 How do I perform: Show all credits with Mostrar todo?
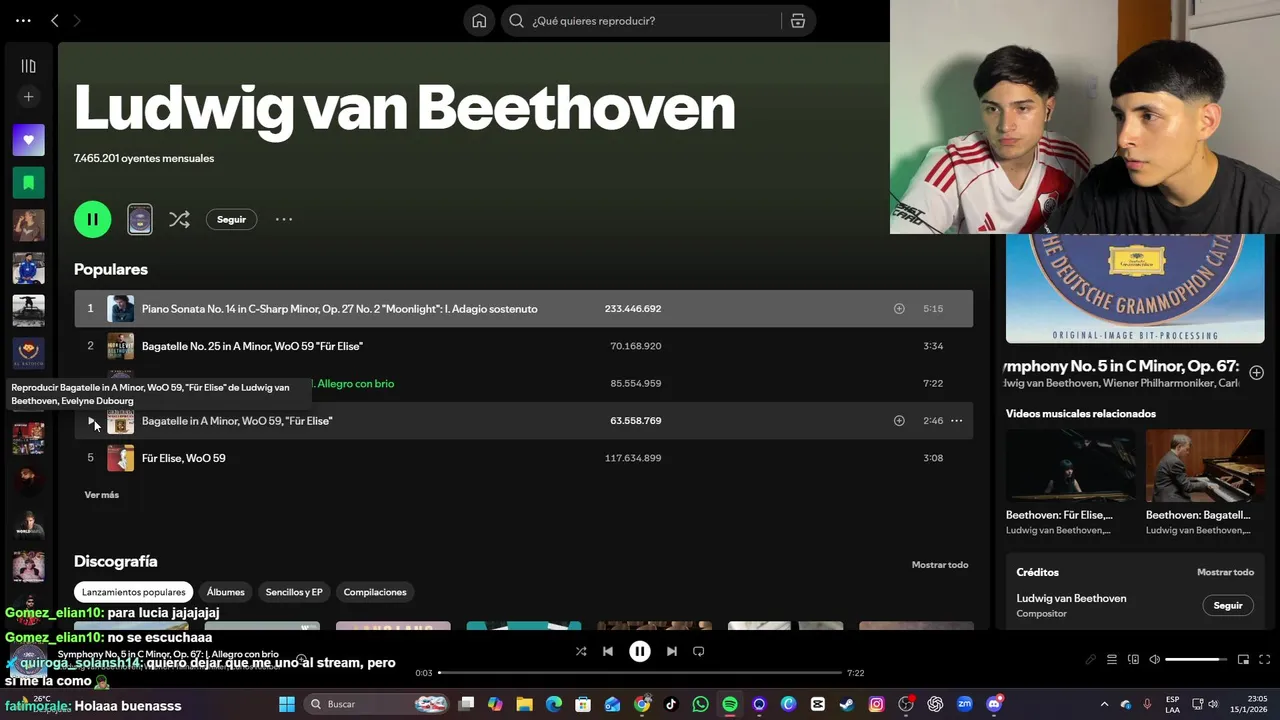1225,572
